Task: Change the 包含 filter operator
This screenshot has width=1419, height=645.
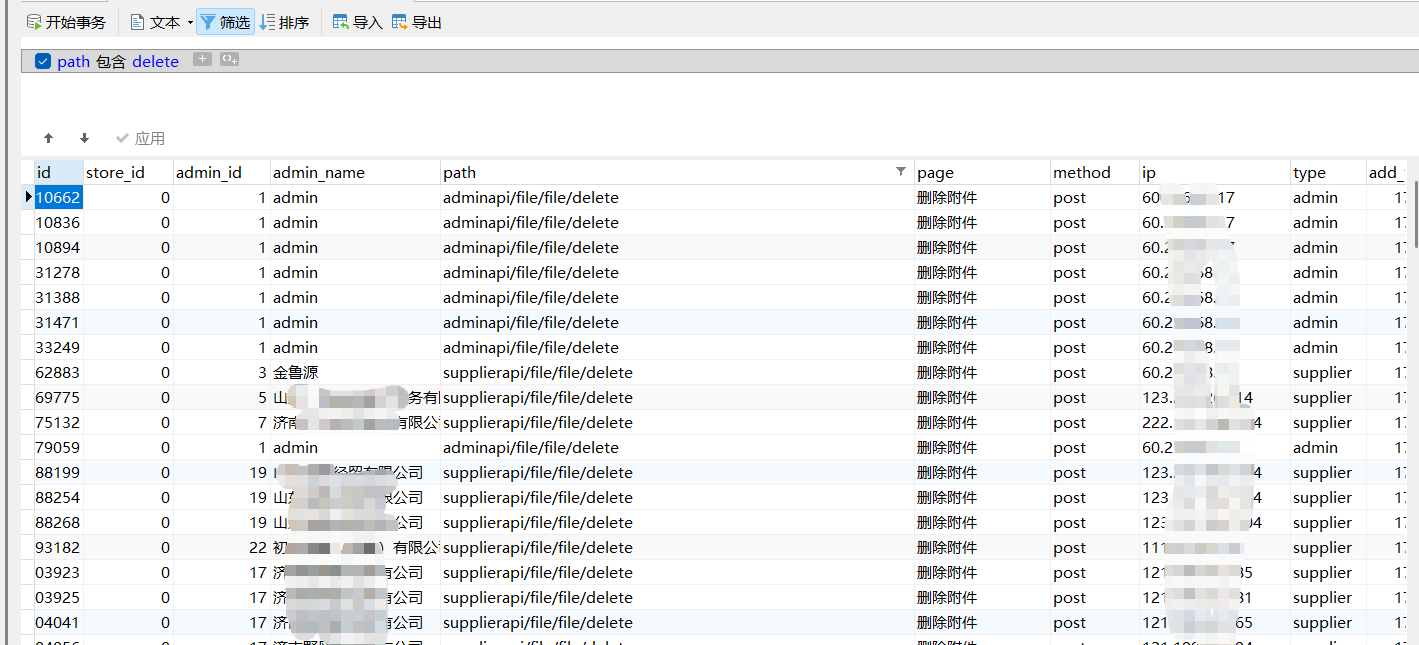Action: point(111,61)
